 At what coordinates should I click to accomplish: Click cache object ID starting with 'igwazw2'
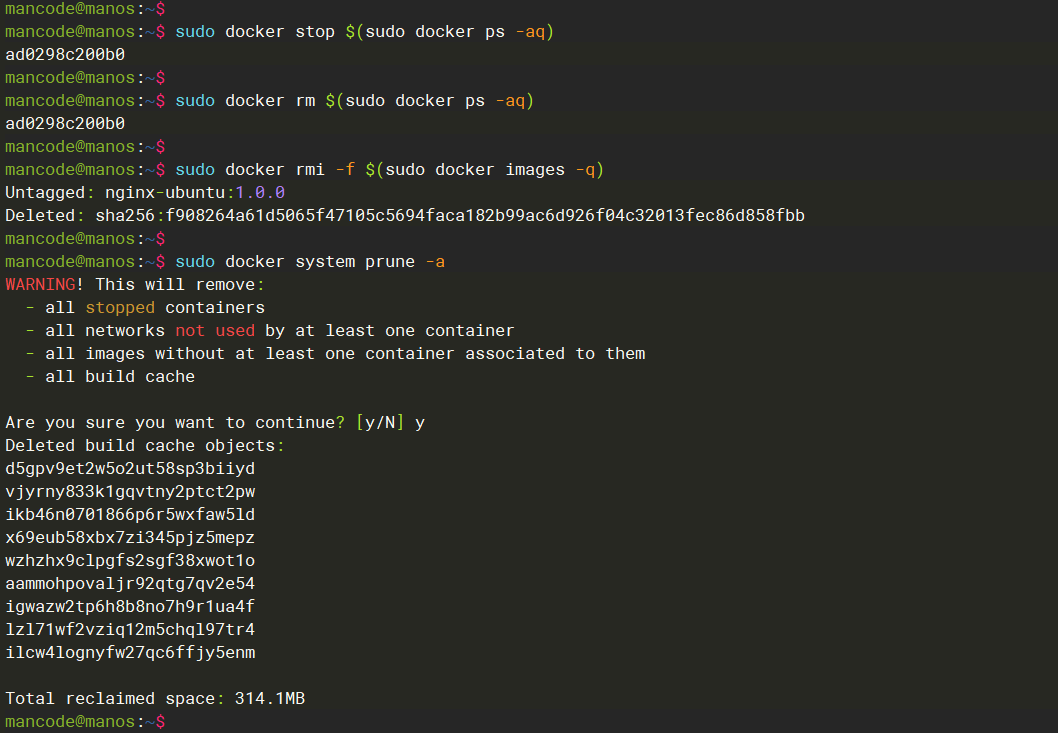[130, 607]
